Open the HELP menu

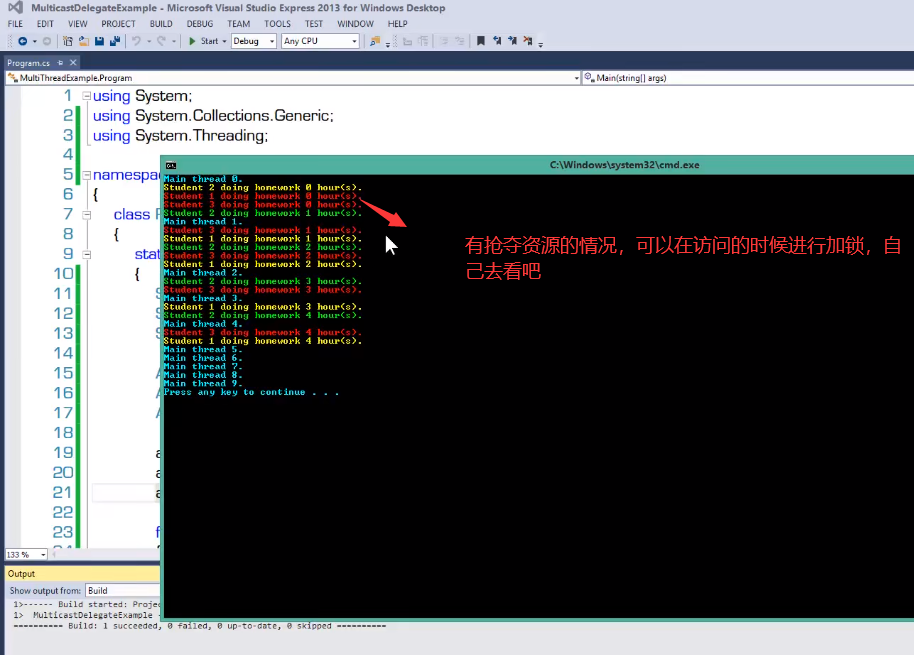(x=398, y=24)
